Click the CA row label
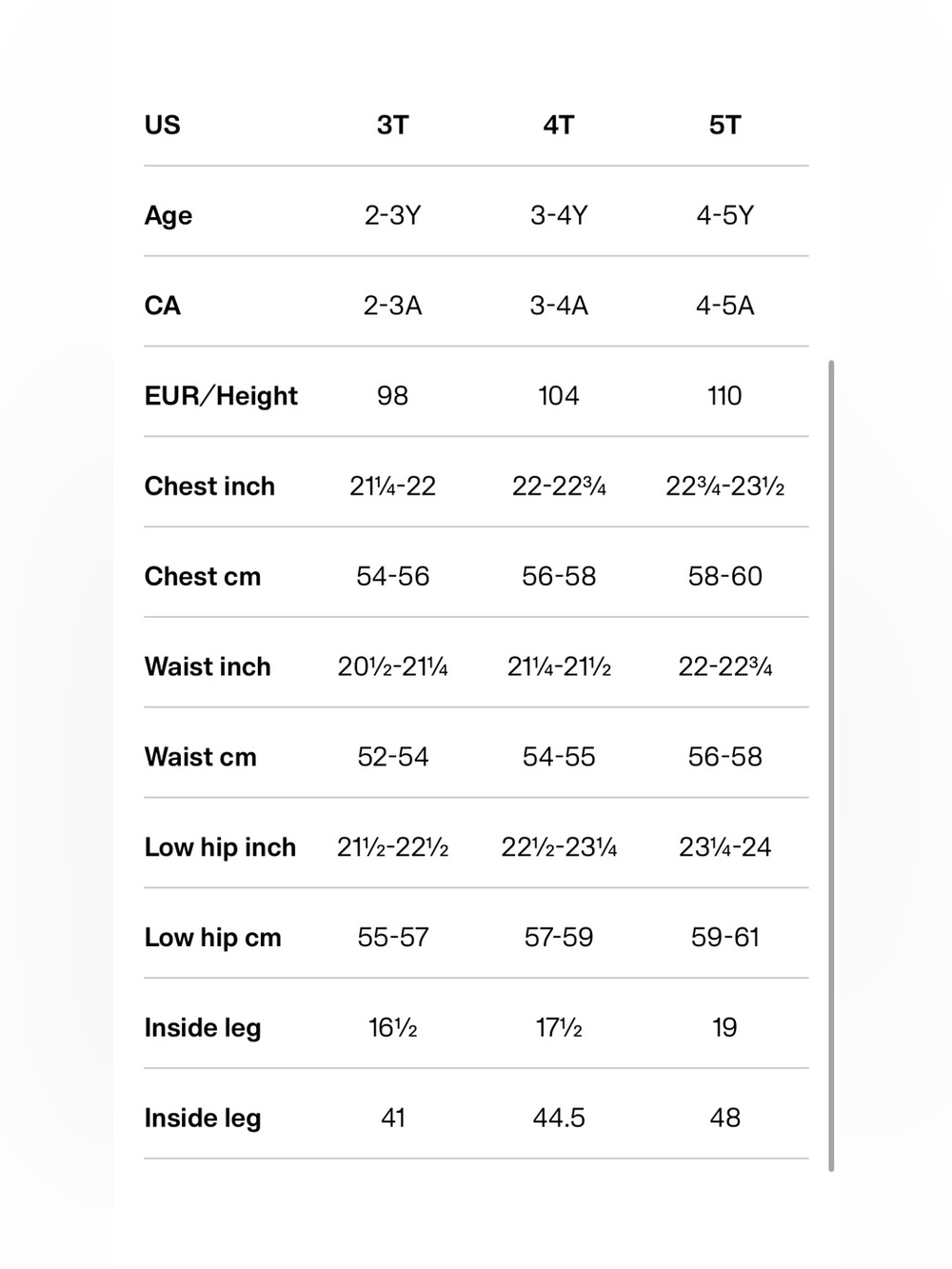Screen dimensions: 952x1269 pos(162,306)
